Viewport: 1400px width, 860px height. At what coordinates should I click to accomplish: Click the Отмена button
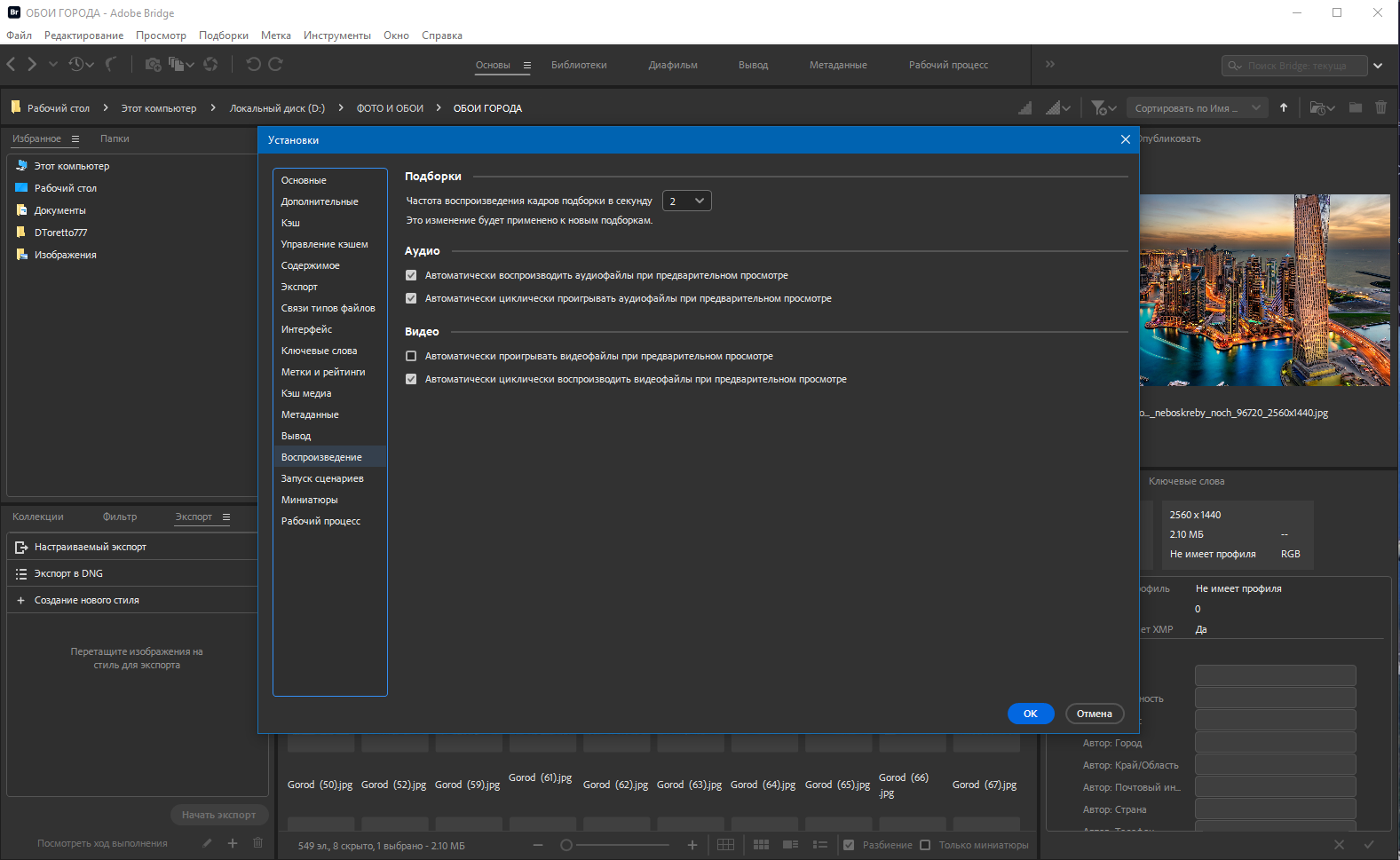click(x=1095, y=714)
